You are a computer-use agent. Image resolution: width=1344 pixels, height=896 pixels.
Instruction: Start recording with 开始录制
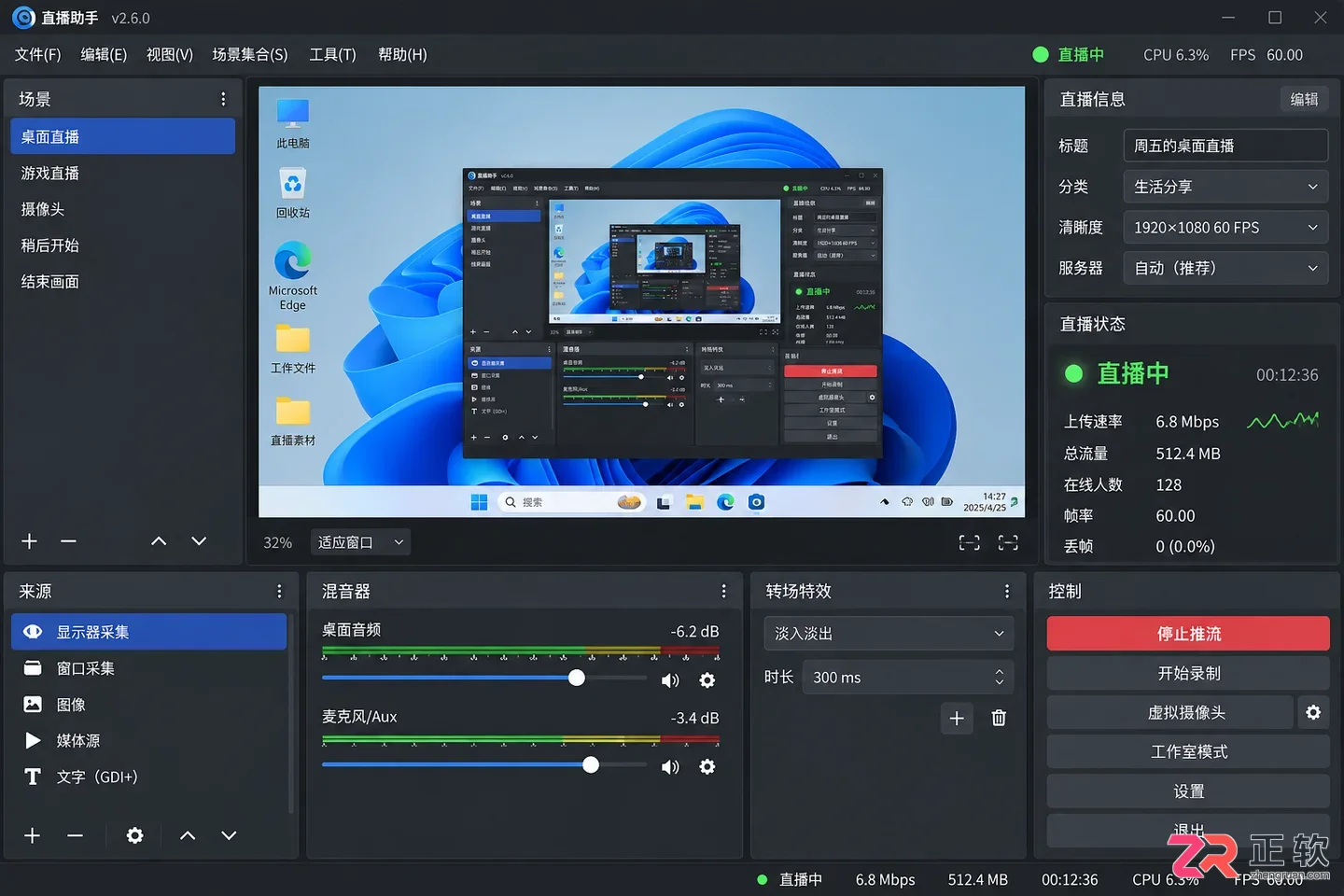click(x=1188, y=673)
